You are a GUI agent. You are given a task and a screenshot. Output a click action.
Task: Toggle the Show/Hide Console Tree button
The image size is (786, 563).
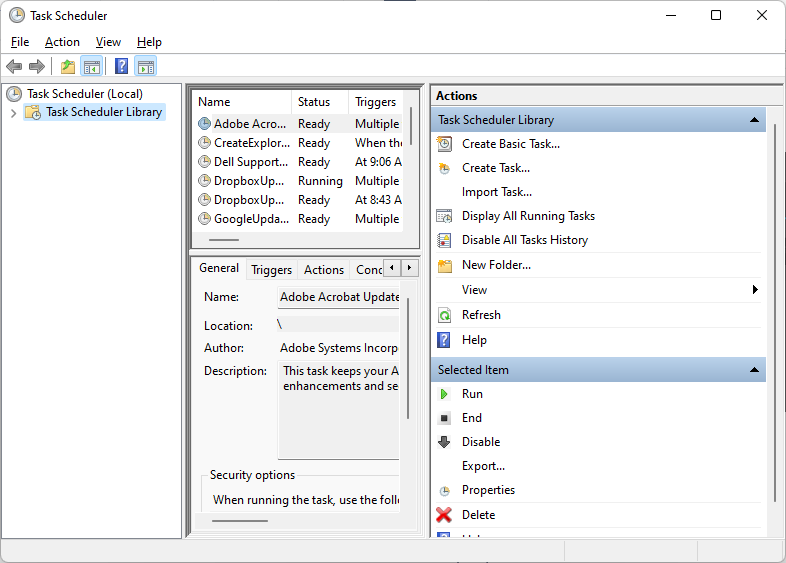91,67
